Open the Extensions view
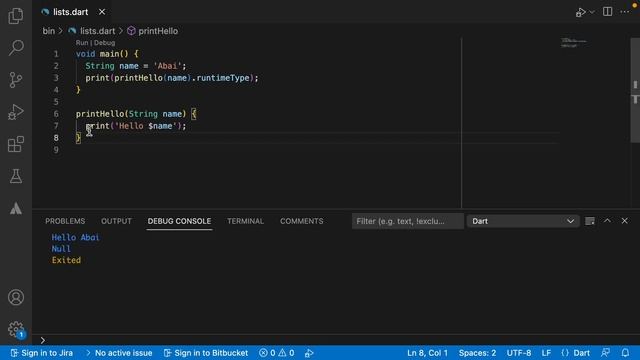Screen dimensions: 640x360 coord(16,144)
